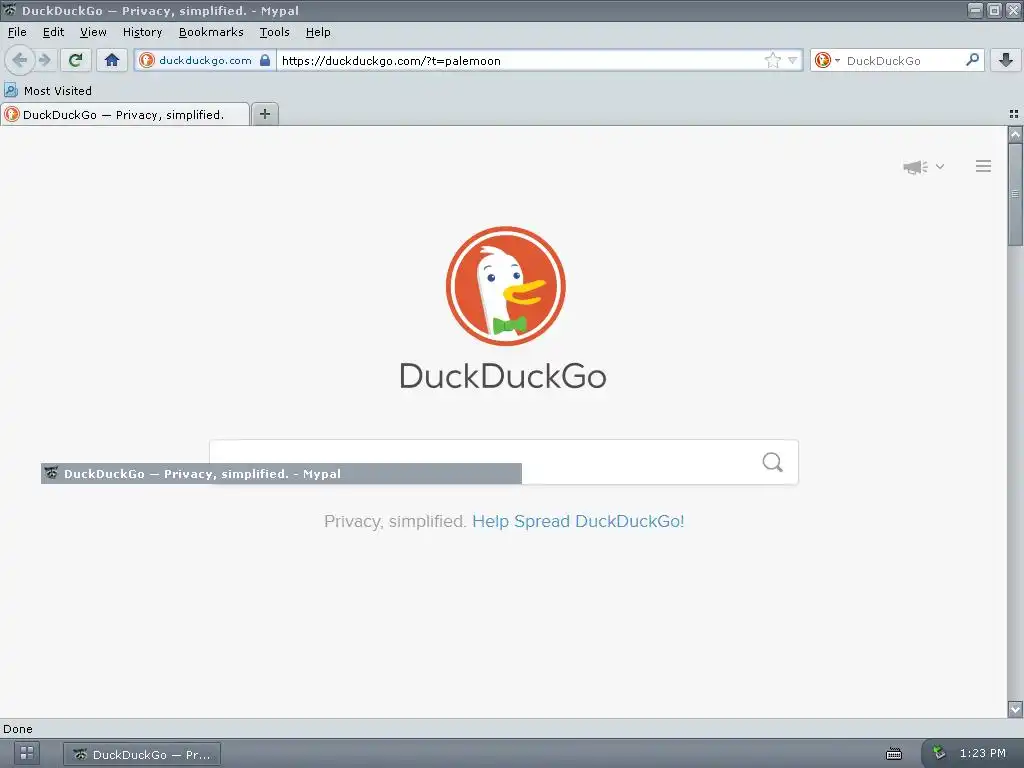Click the scrollbar down arrow
Screen dimensions: 1024x768
click(1015, 709)
